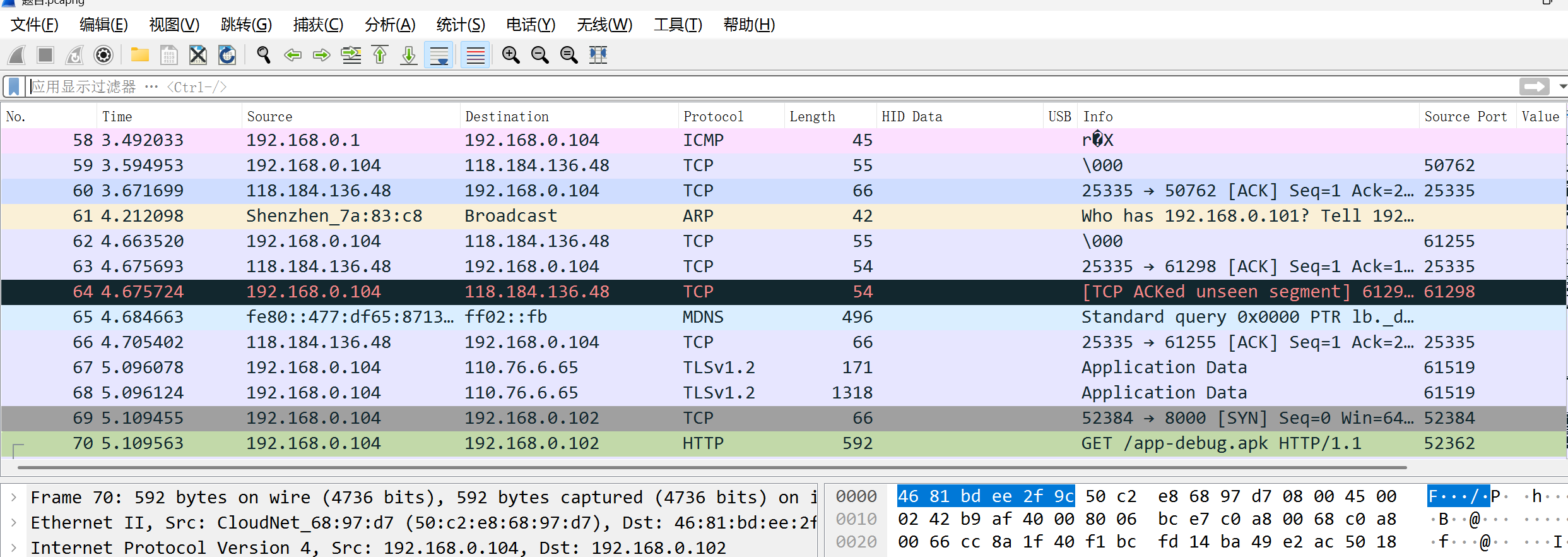Zoom in on packet list text
The width and height of the screenshot is (1568, 557).
(x=510, y=56)
